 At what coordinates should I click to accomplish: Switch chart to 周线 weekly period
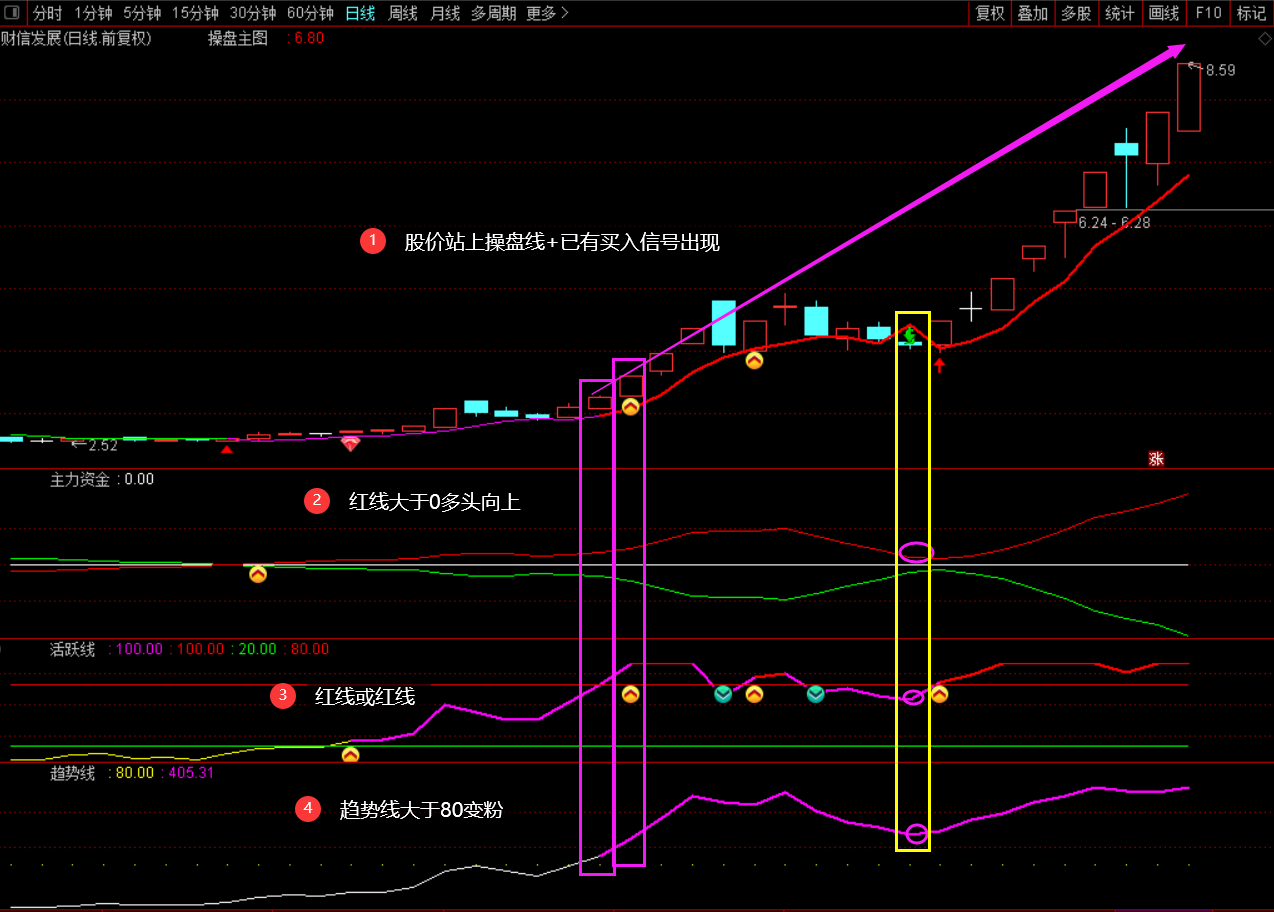point(403,13)
